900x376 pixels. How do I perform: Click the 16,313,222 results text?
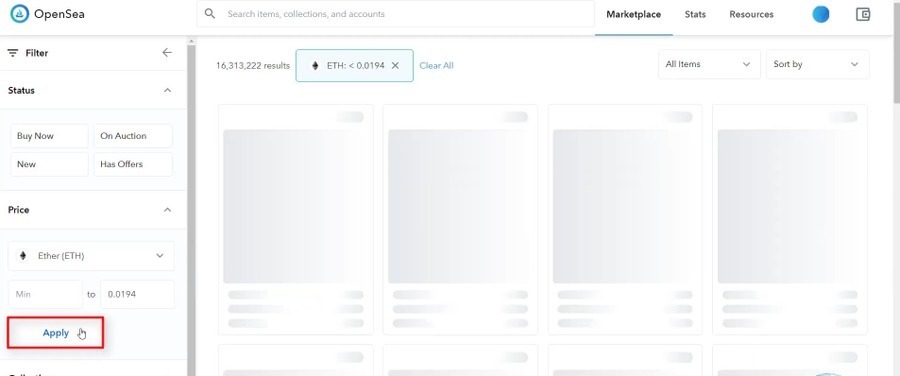(253, 65)
